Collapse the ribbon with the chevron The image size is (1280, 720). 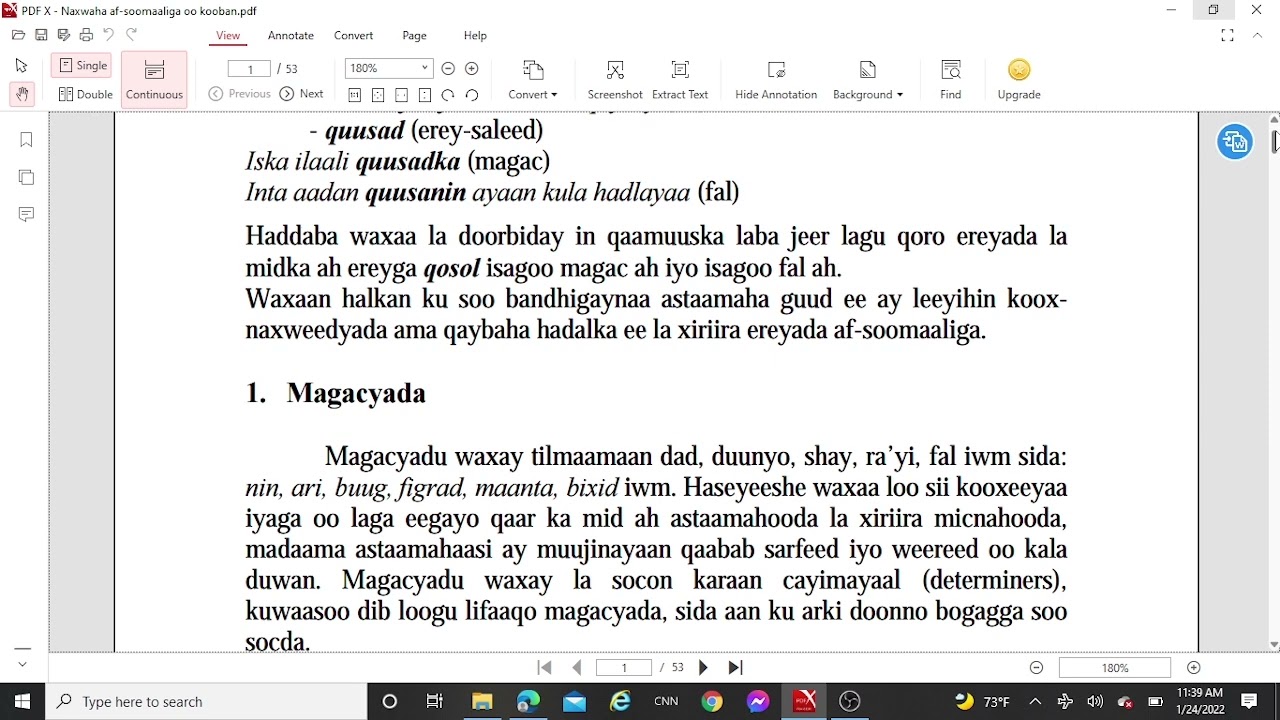(1258, 35)
